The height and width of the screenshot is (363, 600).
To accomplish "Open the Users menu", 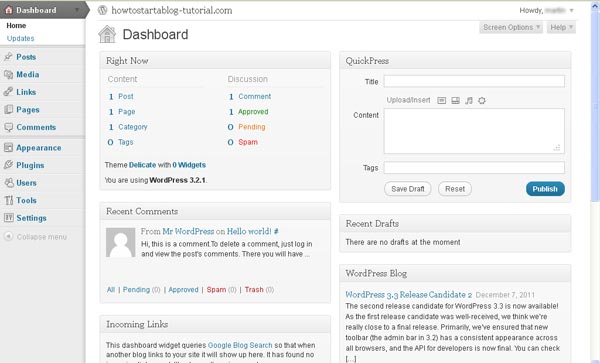I will pos(26,183).
